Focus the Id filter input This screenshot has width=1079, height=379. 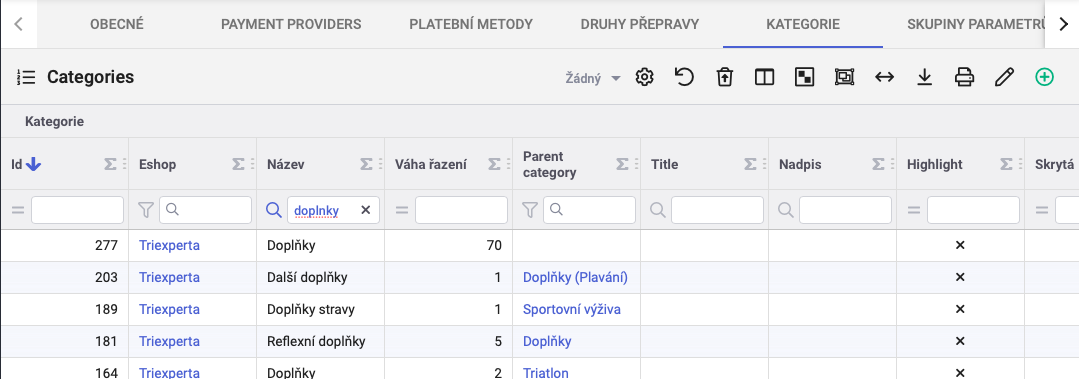pos(77,210)
